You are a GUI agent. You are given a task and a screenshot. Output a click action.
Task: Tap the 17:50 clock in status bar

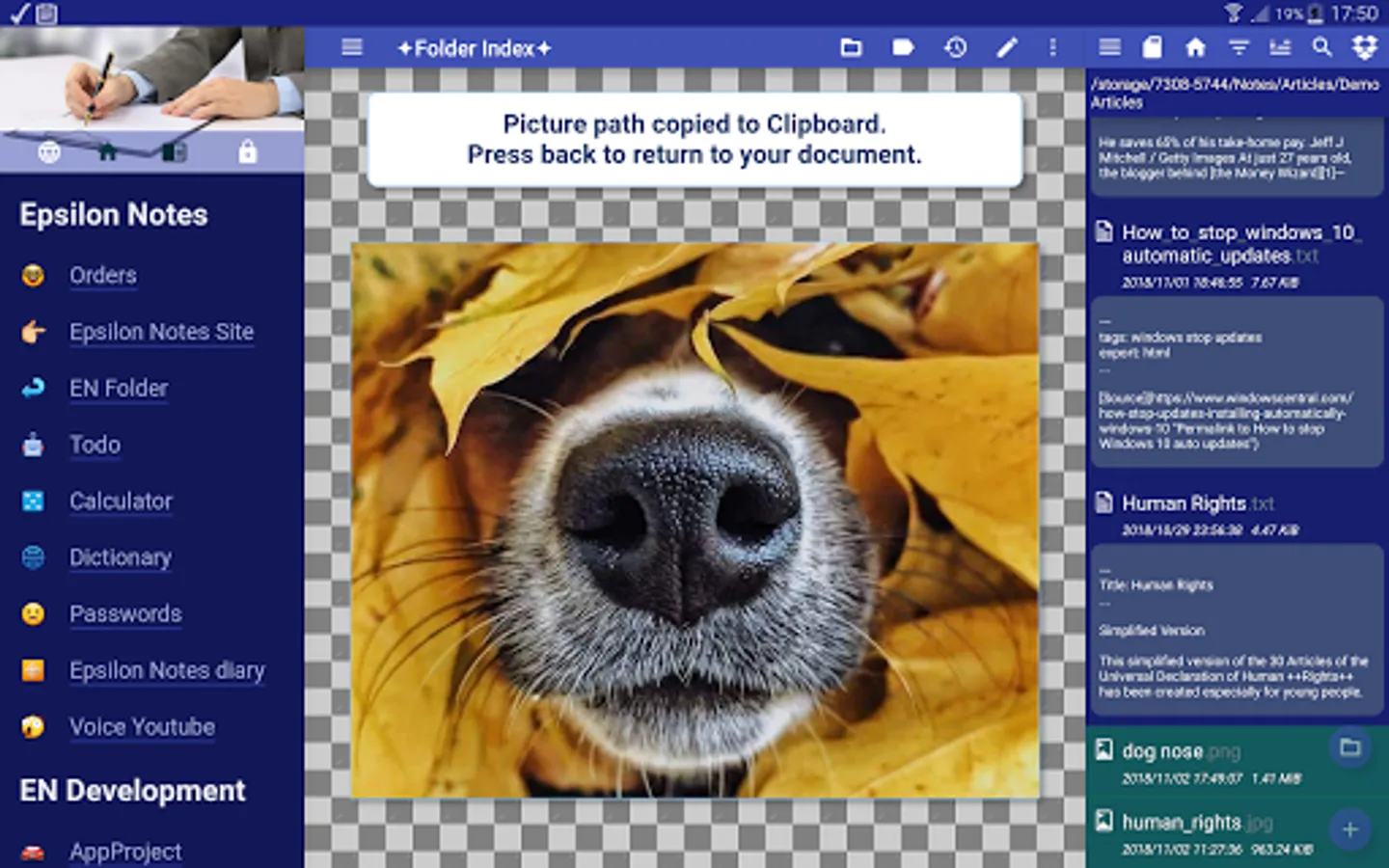click(x=1354, y=14)
